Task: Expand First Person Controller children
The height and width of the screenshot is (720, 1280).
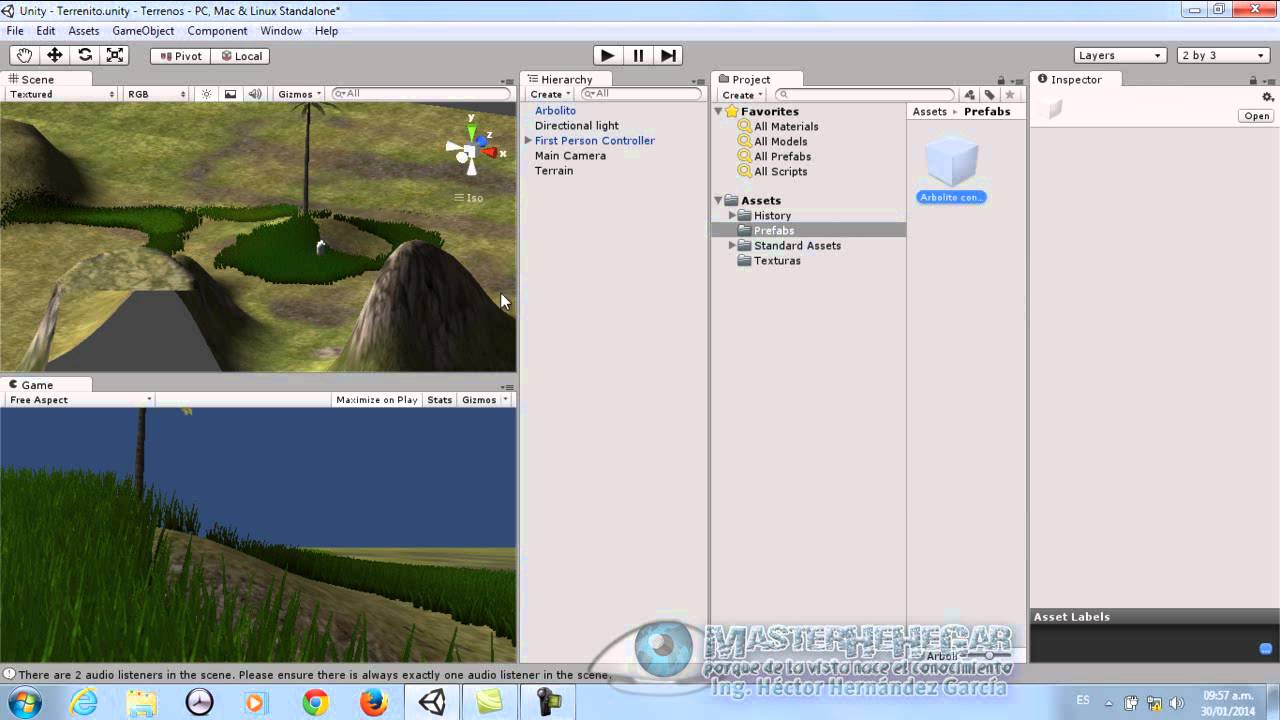Action: pyautogui.click(x=528, y=141)
